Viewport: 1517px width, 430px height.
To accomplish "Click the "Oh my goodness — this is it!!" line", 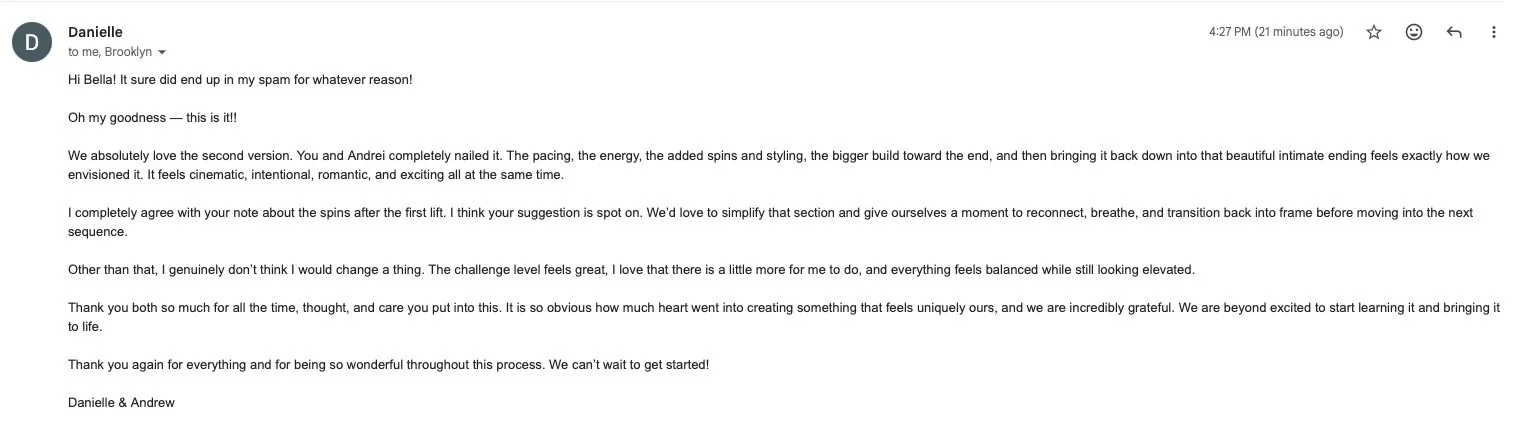I will 153,117.
